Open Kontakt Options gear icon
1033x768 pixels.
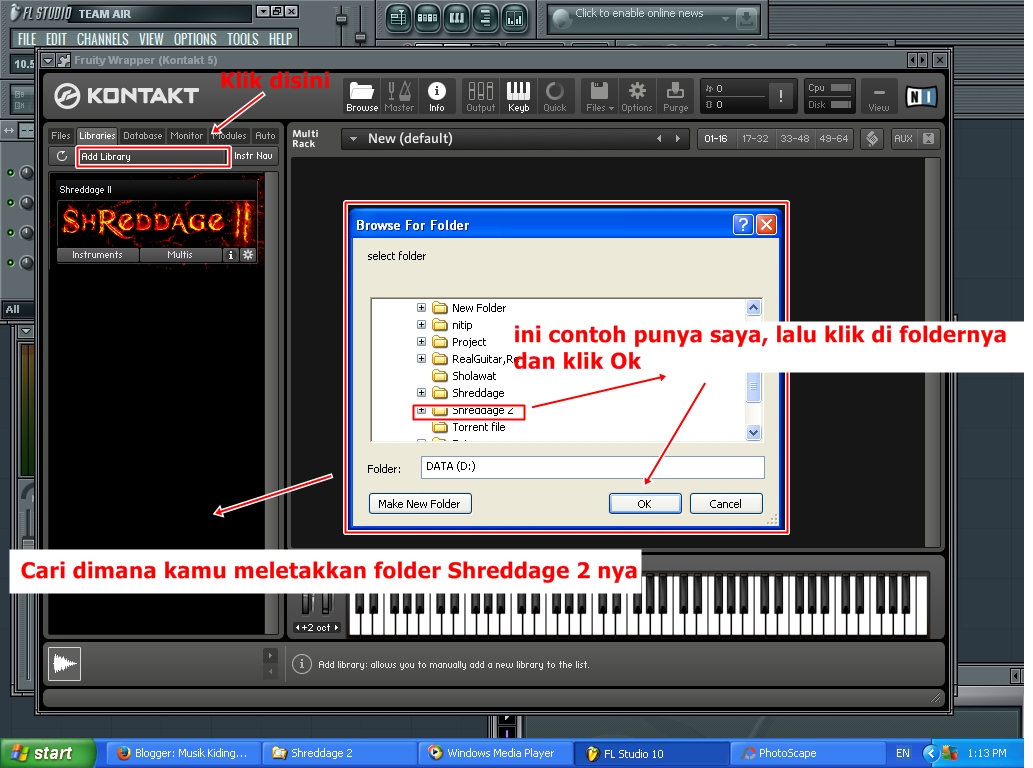[636, 97]
